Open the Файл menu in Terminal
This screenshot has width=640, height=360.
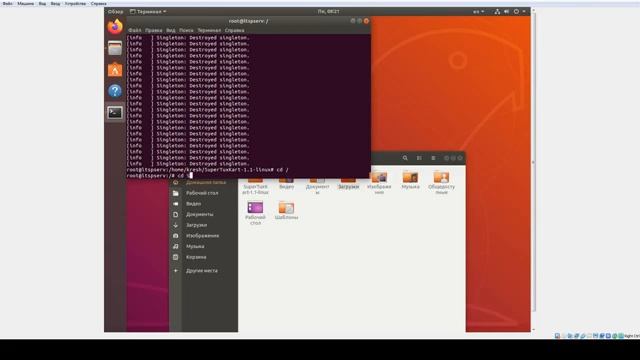[135, 30]
